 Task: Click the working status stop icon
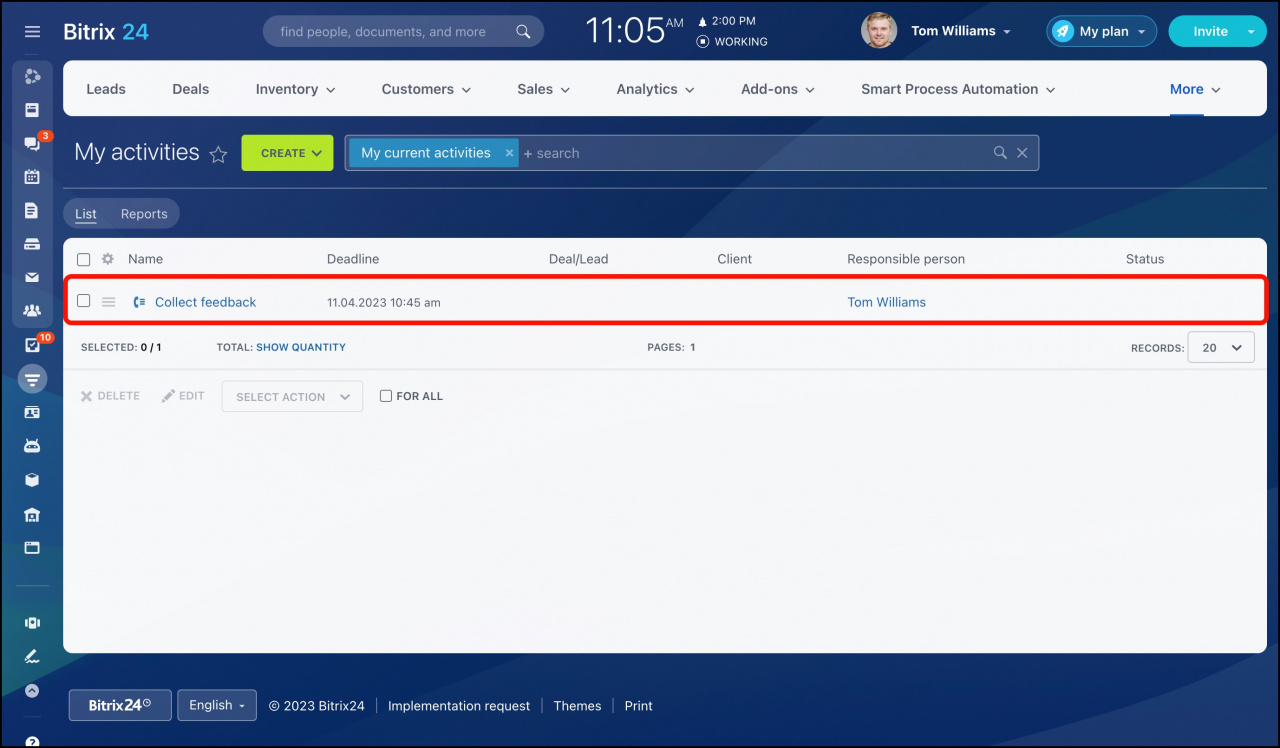click(703, 42)
